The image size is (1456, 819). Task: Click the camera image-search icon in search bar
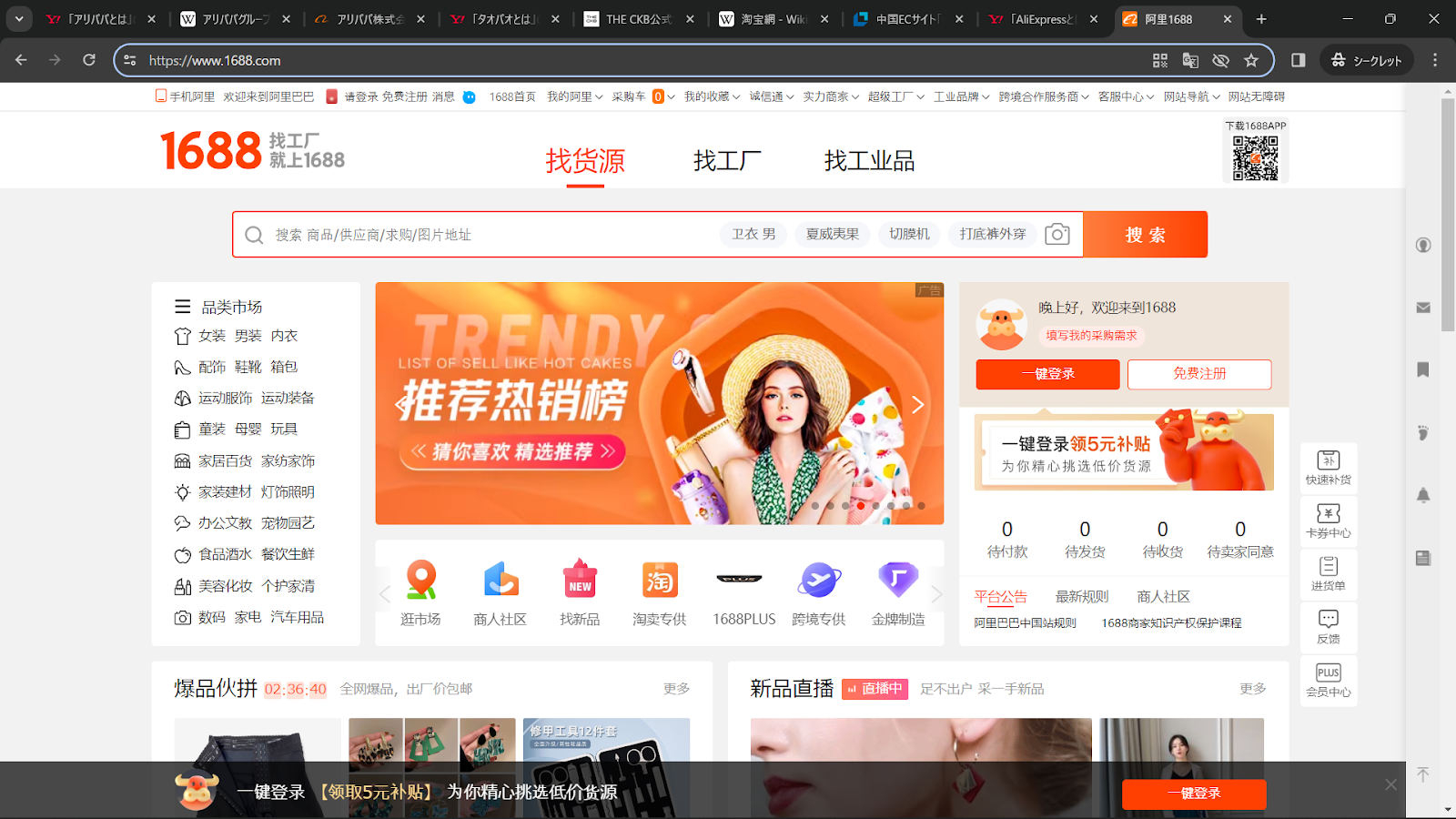1057,234
